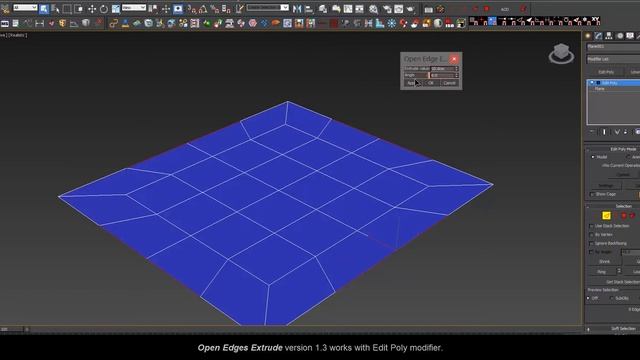Click the teapot Render Production icon
The height and width of the screenshot is (360, 640).
[x=411, y=9]
